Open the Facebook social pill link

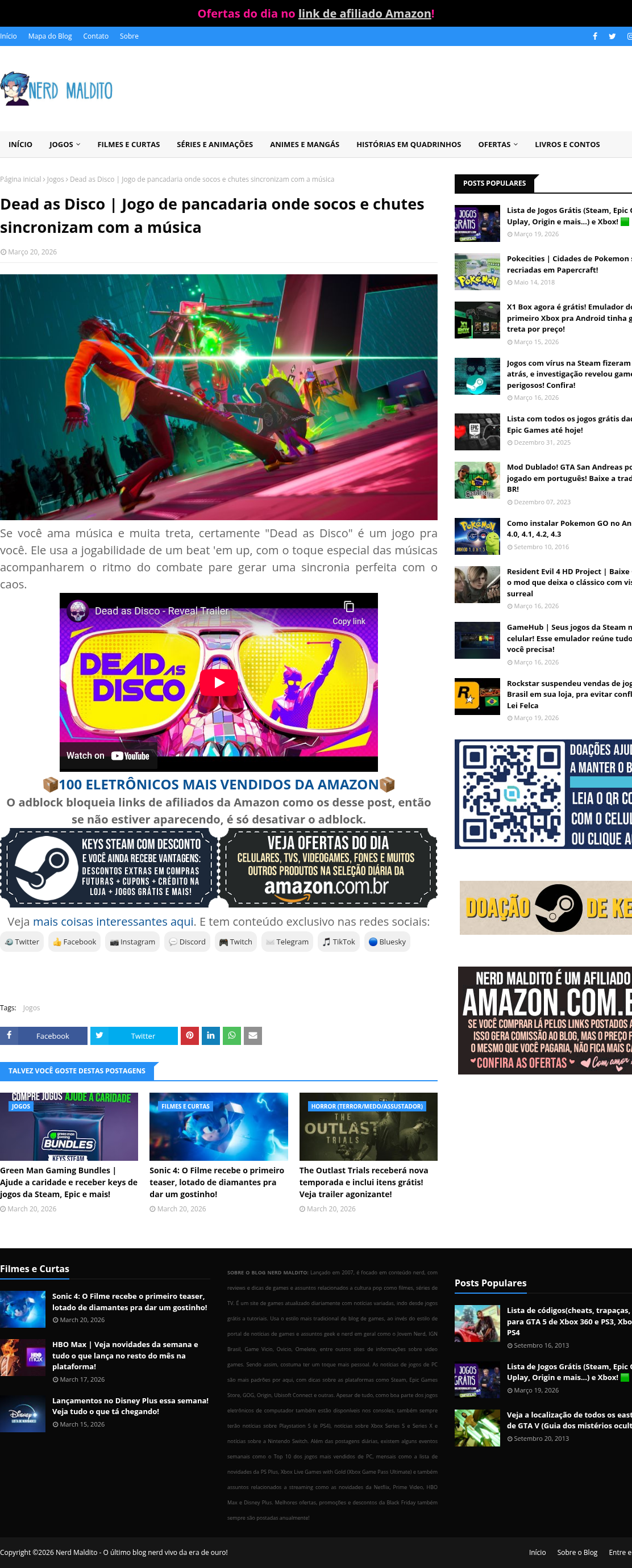[74, 942]
